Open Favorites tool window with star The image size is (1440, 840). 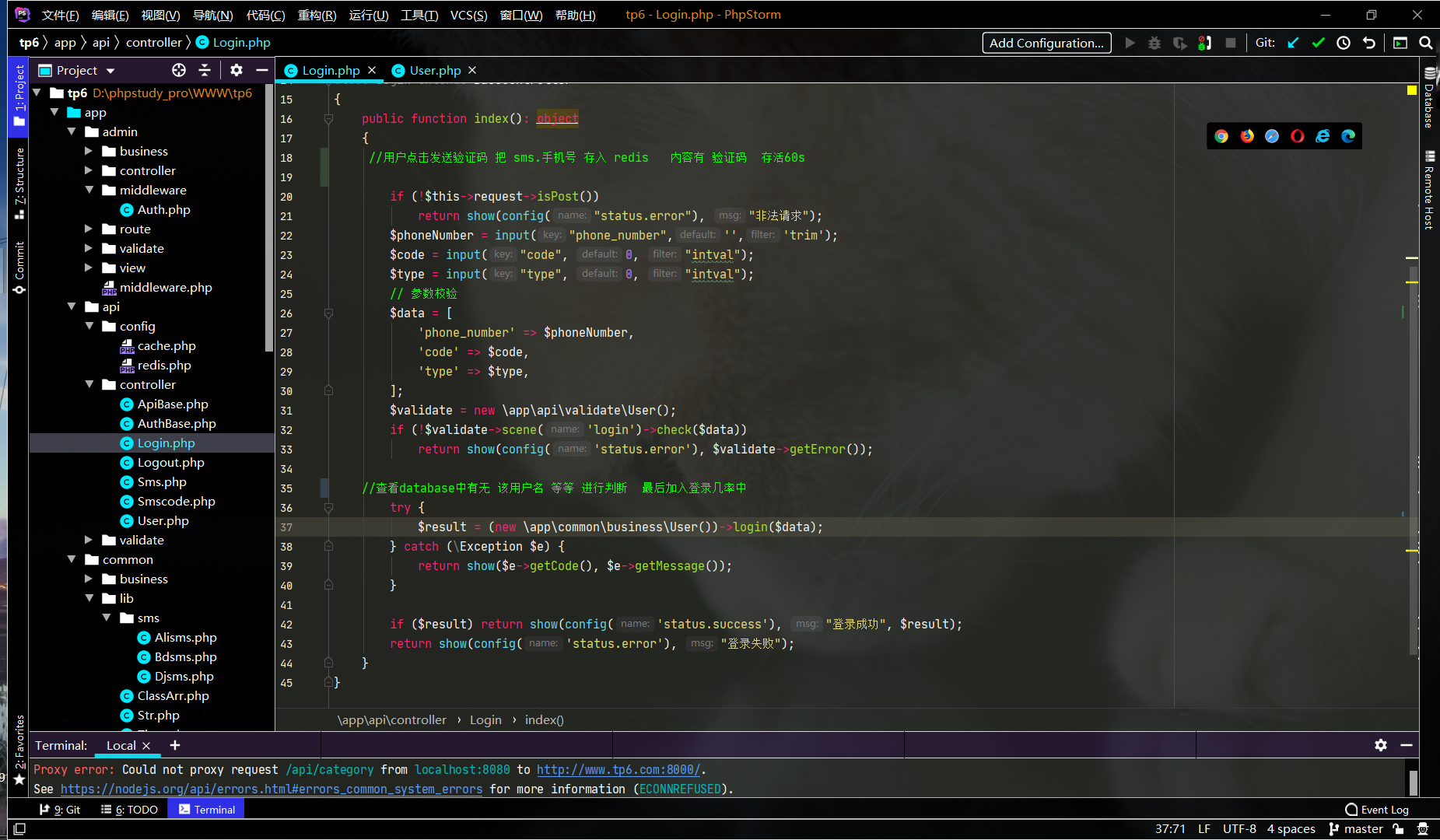point(19,751)
